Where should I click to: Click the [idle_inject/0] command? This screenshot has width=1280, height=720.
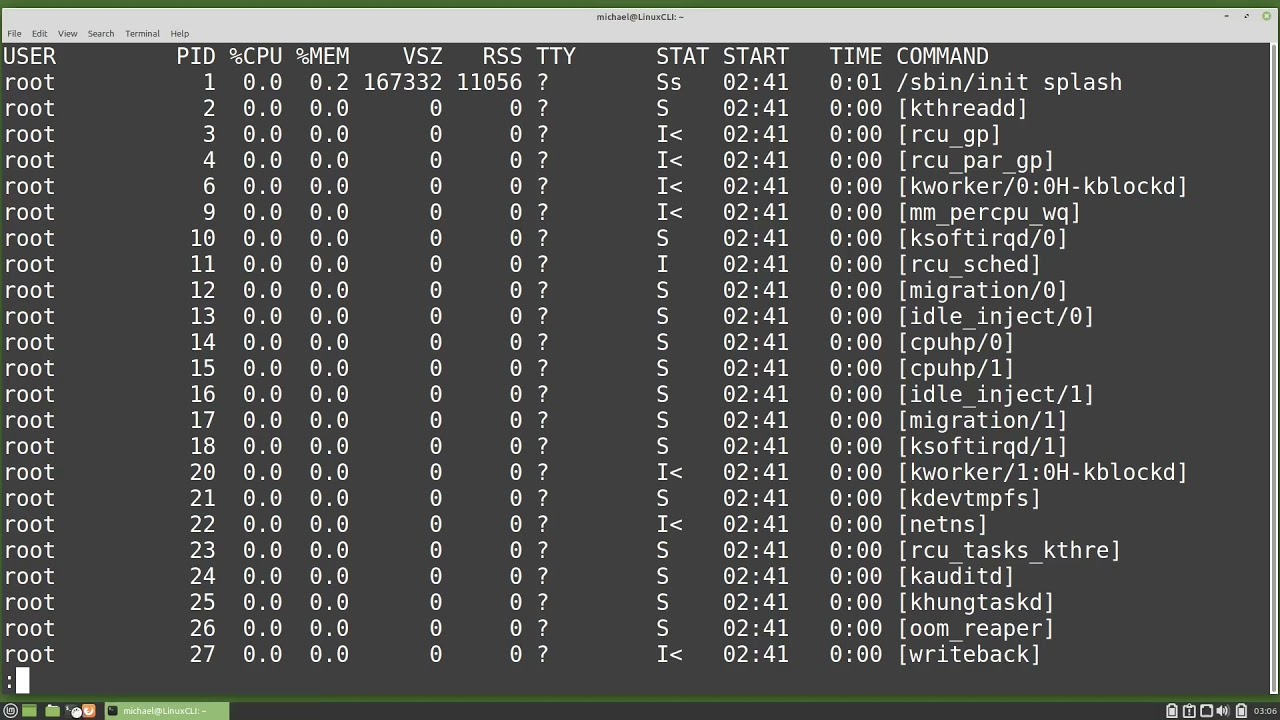(x=996, y=316)
